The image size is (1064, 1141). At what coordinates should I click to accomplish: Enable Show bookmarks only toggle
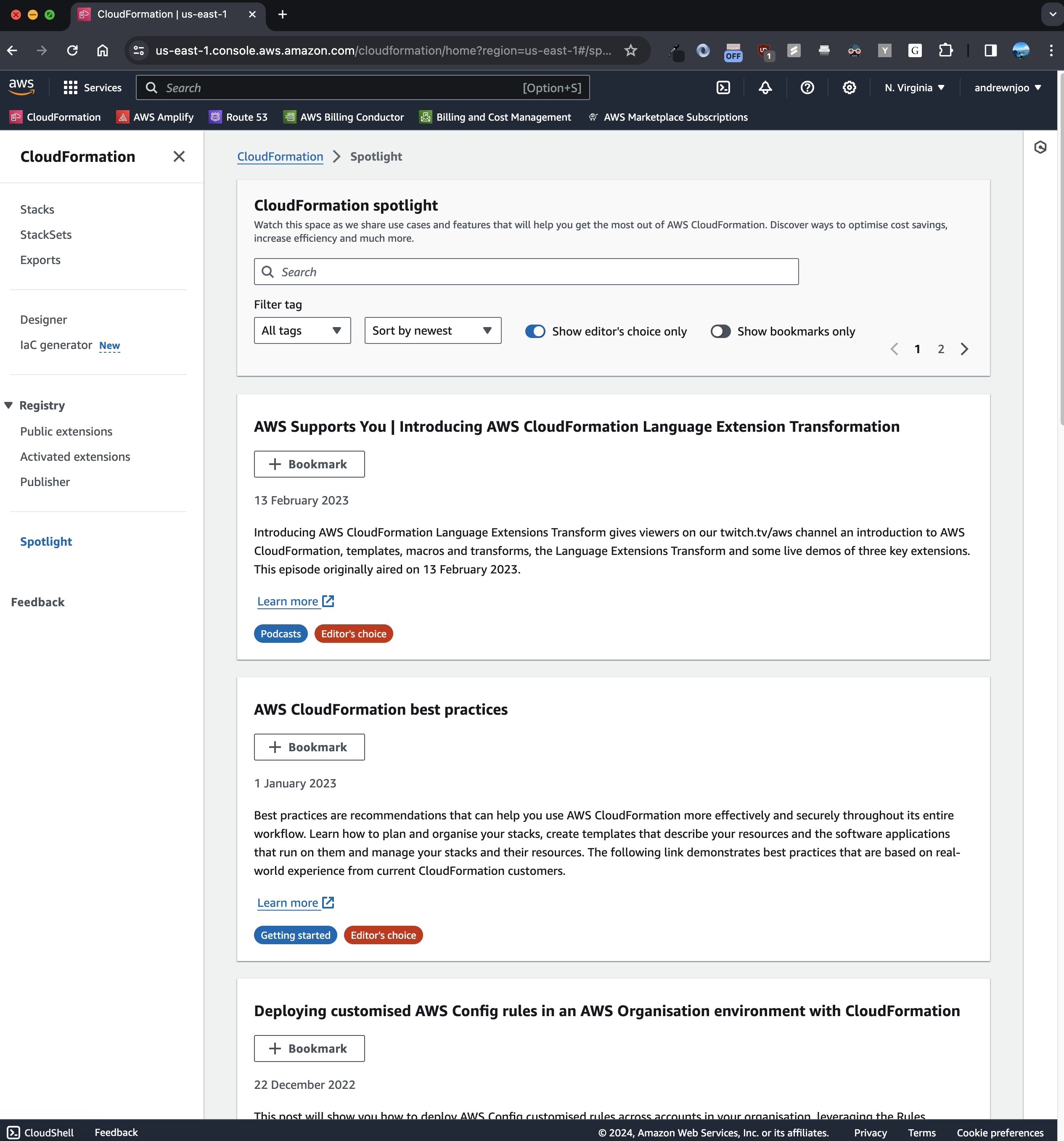click(x=720, y=331)
